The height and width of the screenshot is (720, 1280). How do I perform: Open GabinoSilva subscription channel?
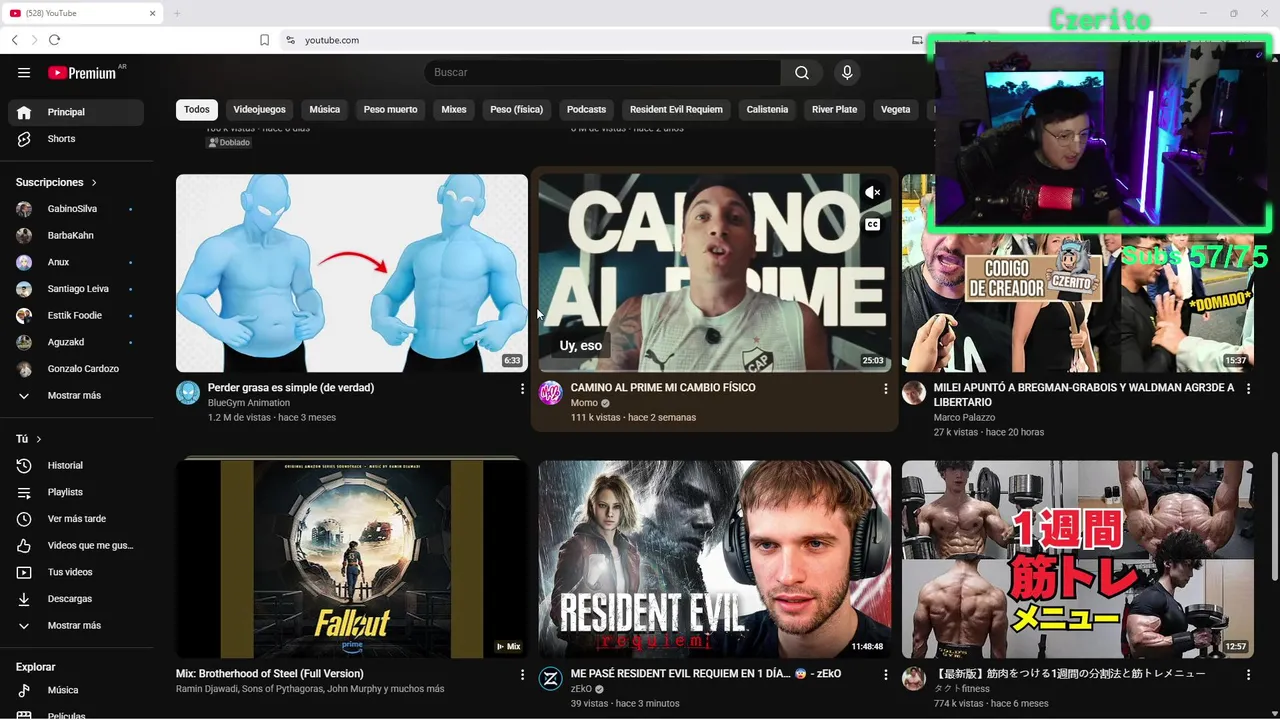coord(76,209)
